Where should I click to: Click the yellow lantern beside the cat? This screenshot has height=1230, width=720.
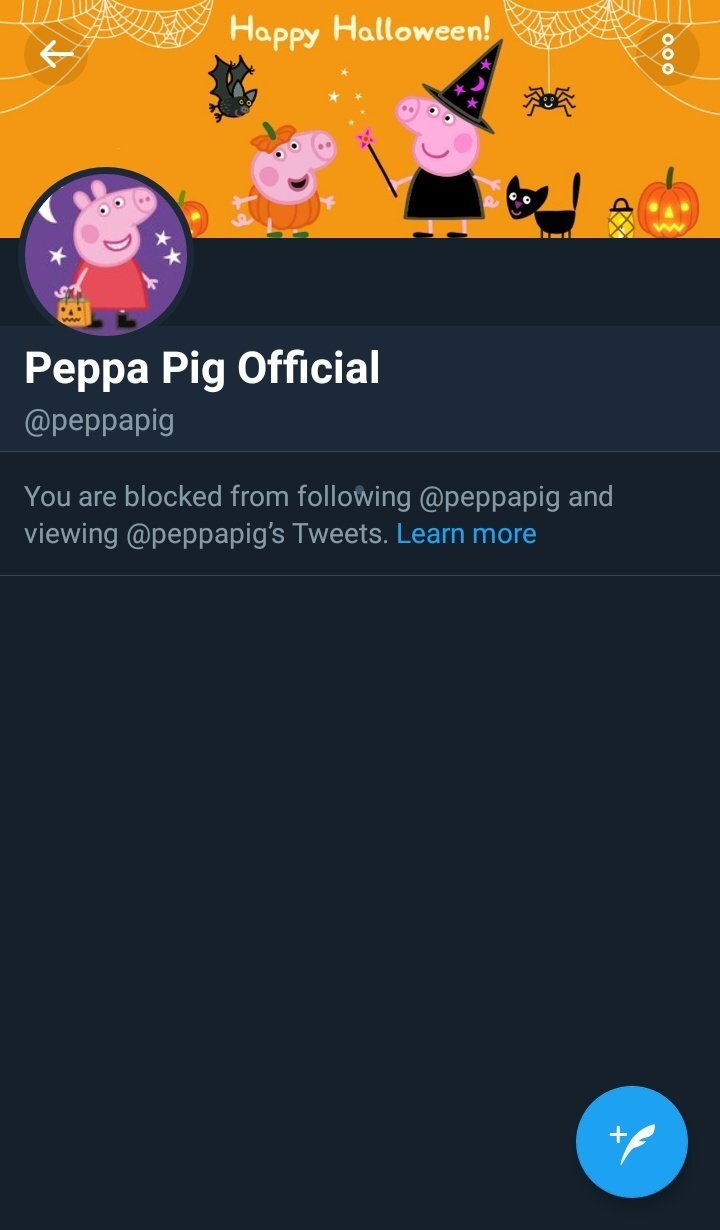621,218
